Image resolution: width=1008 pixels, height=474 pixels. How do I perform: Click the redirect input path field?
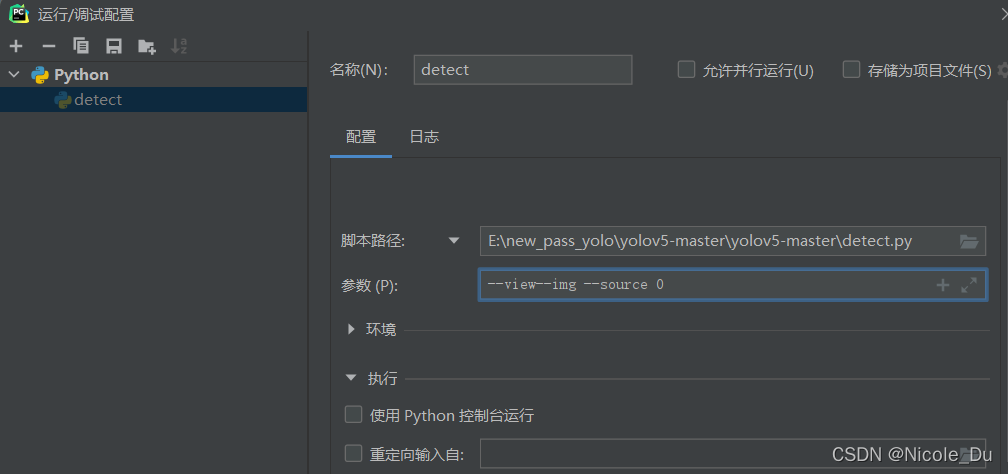733,453
